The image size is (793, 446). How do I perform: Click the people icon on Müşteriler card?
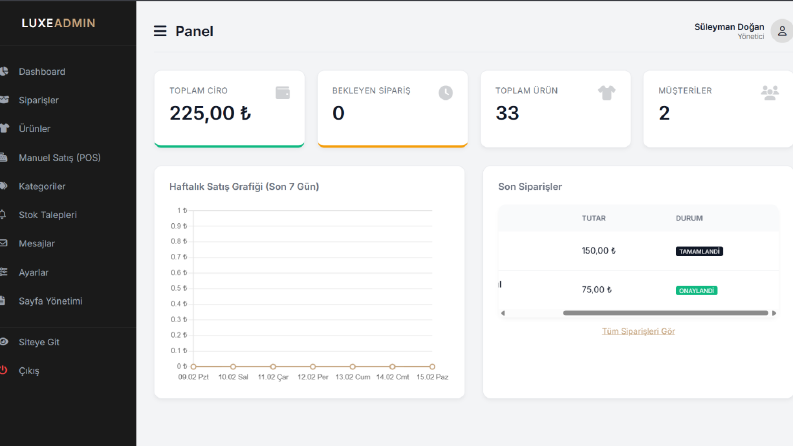(x=770, y=93)
